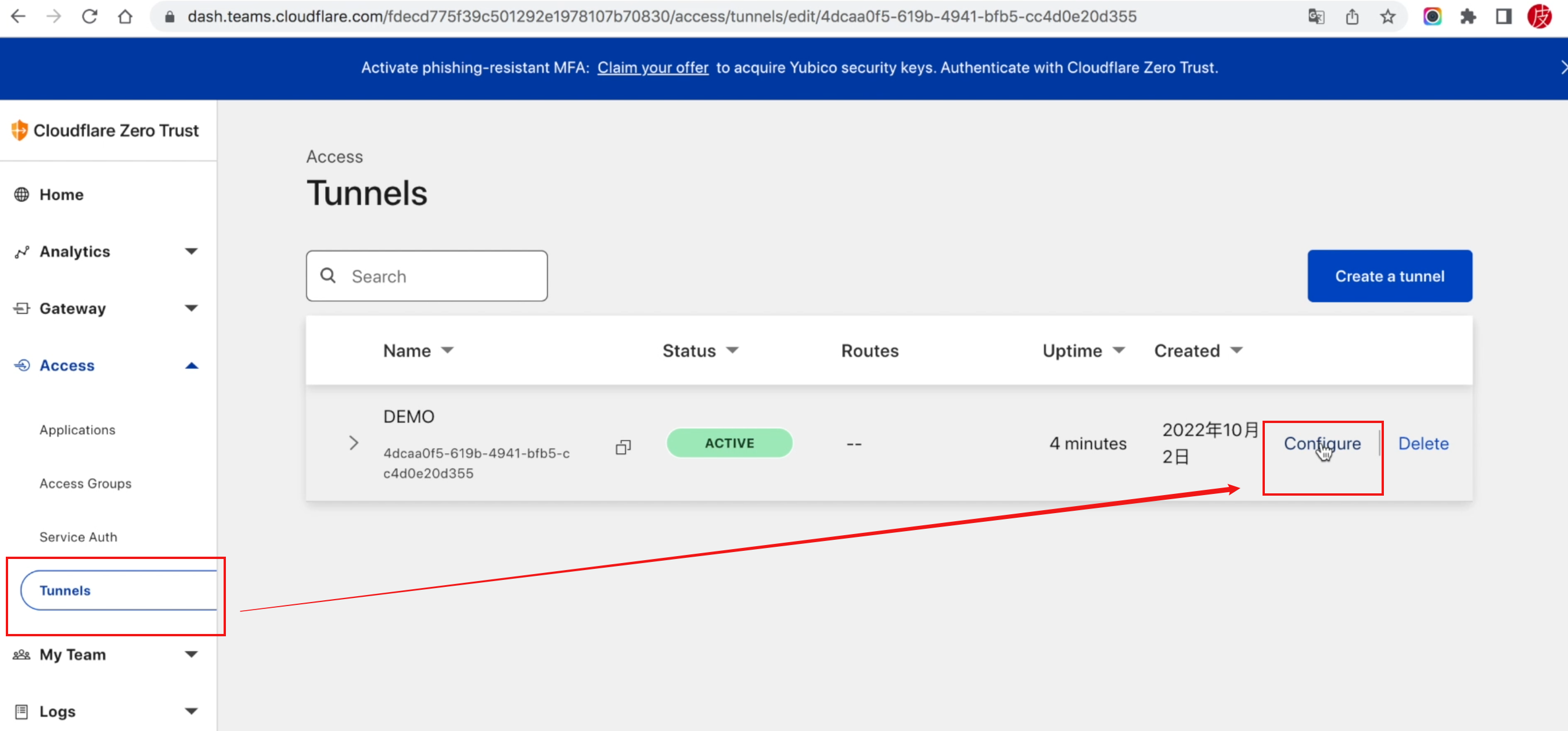Click the bookmark star icon
This screenshot has width=1568, height=731.
click(x=1388, y=16)
